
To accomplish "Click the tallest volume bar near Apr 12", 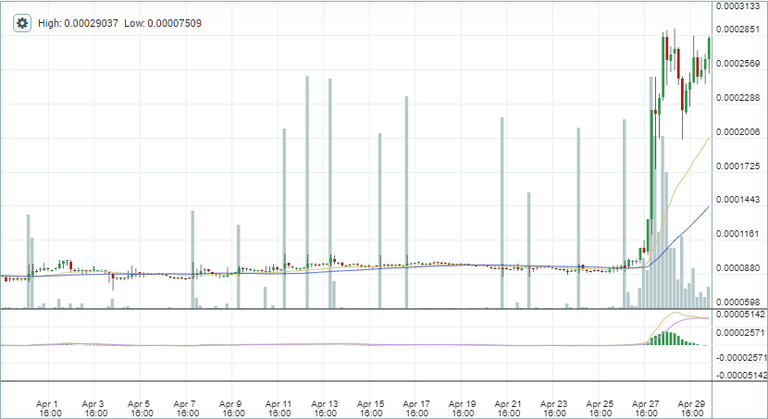I will [307, 190].
